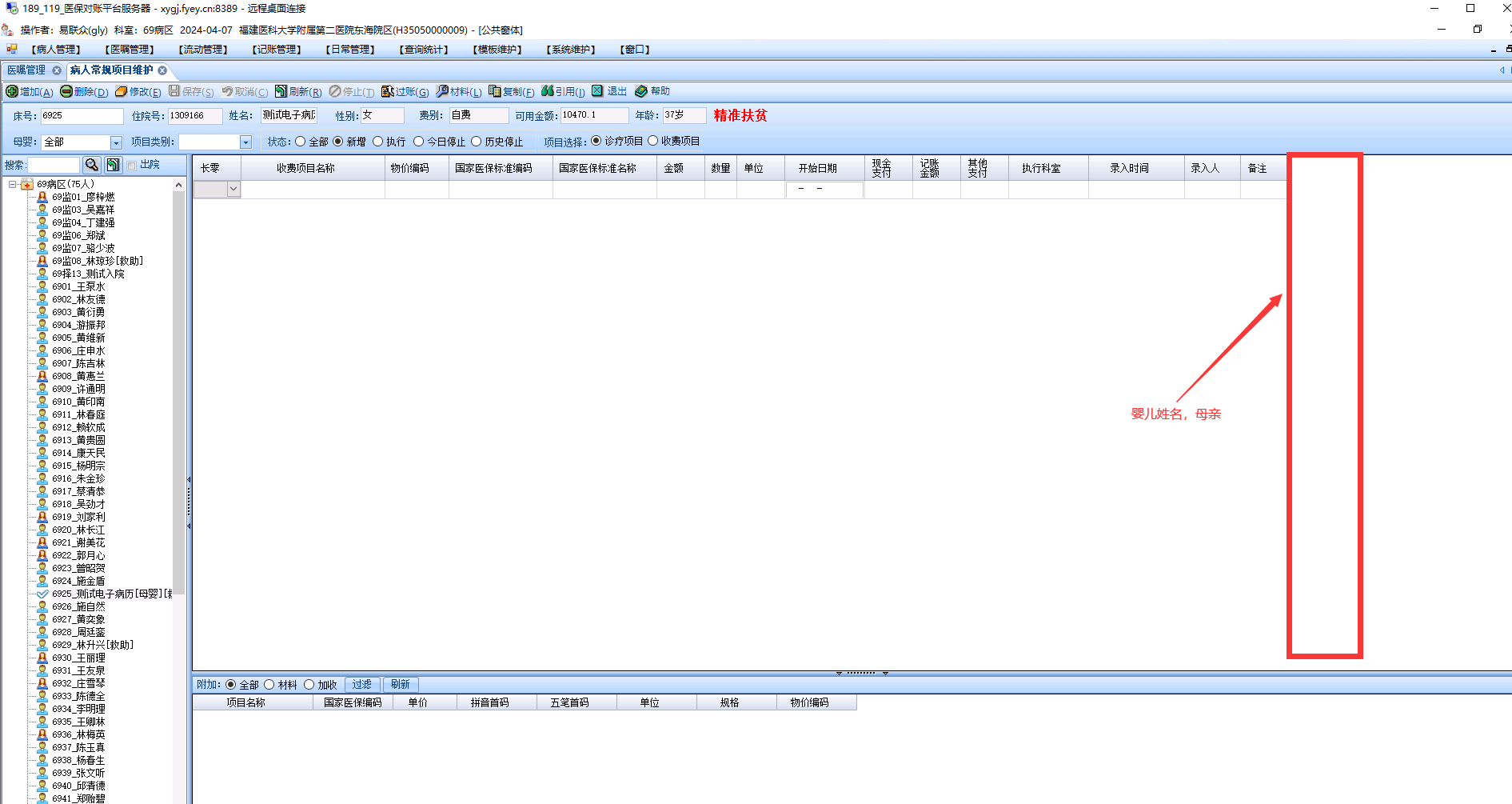The image size is (1512, 804).
Task: Open the 项目类别 dropdown
Action: coord(245,142)
